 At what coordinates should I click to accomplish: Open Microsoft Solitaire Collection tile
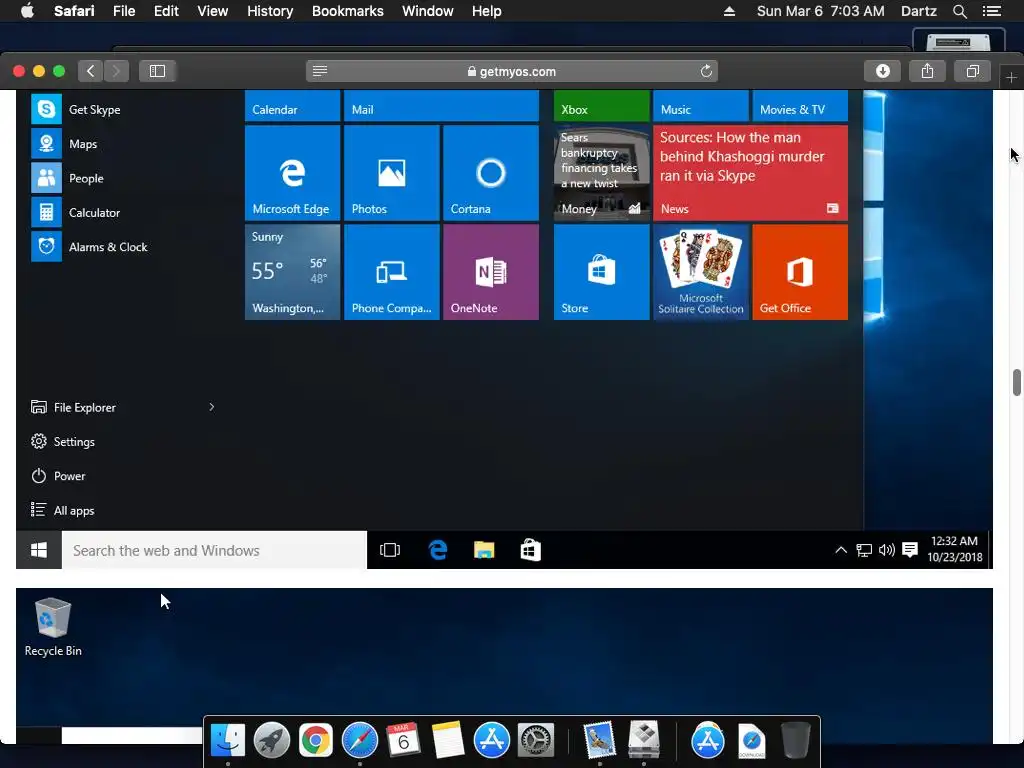pyautogui.click(x=701, y=272)
